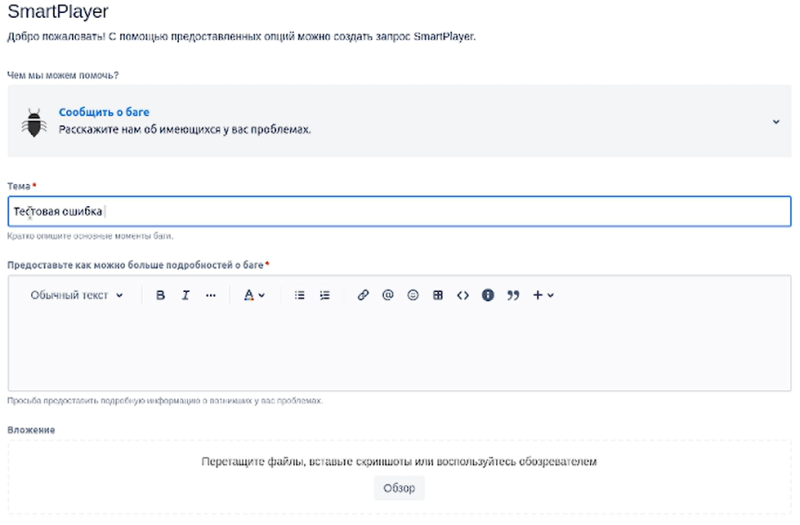Insert a quote block
Screen dimensions: 800x525
(513, 295)
